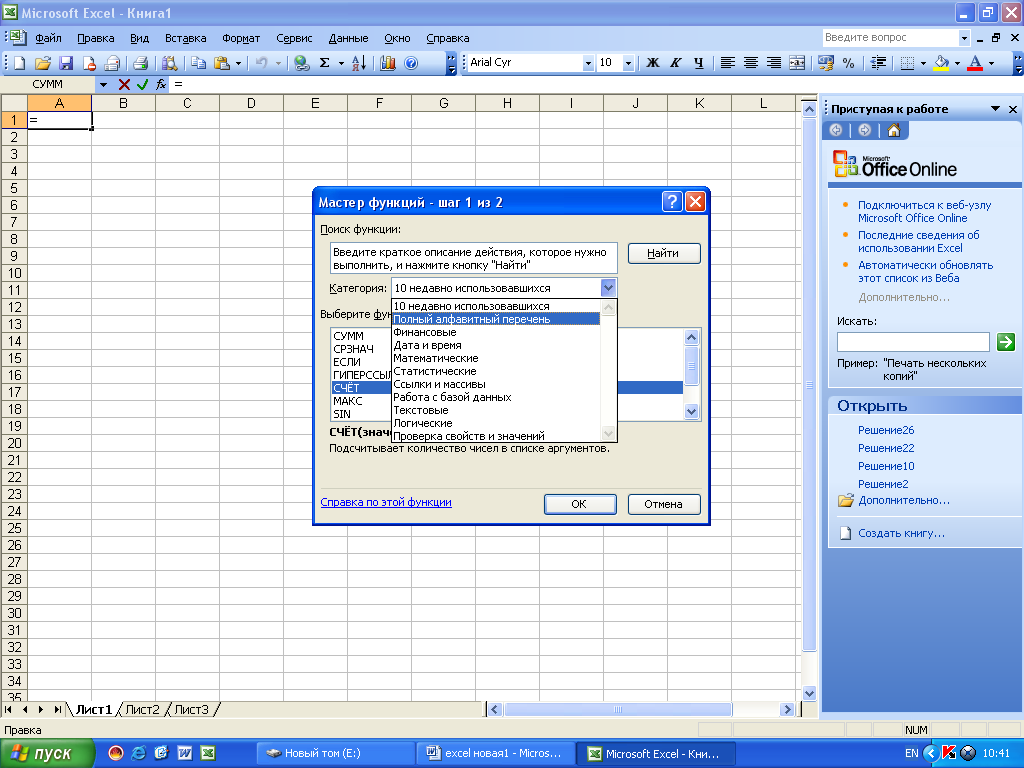Expand the Paste options dropdown arrow

238,63
